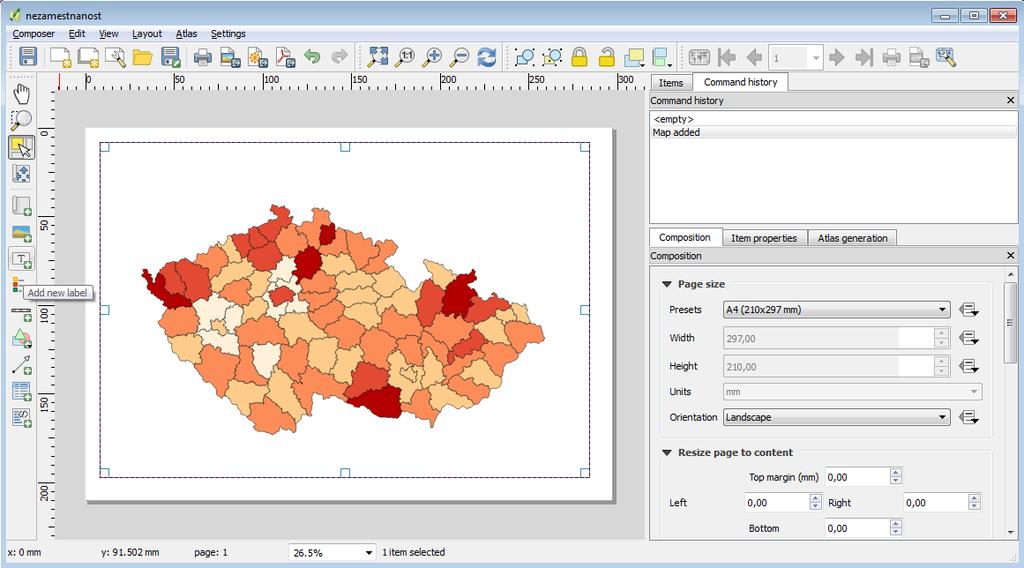The image size is (1024, 568).
Task: Print the composition
Action: tap(202, 57)
